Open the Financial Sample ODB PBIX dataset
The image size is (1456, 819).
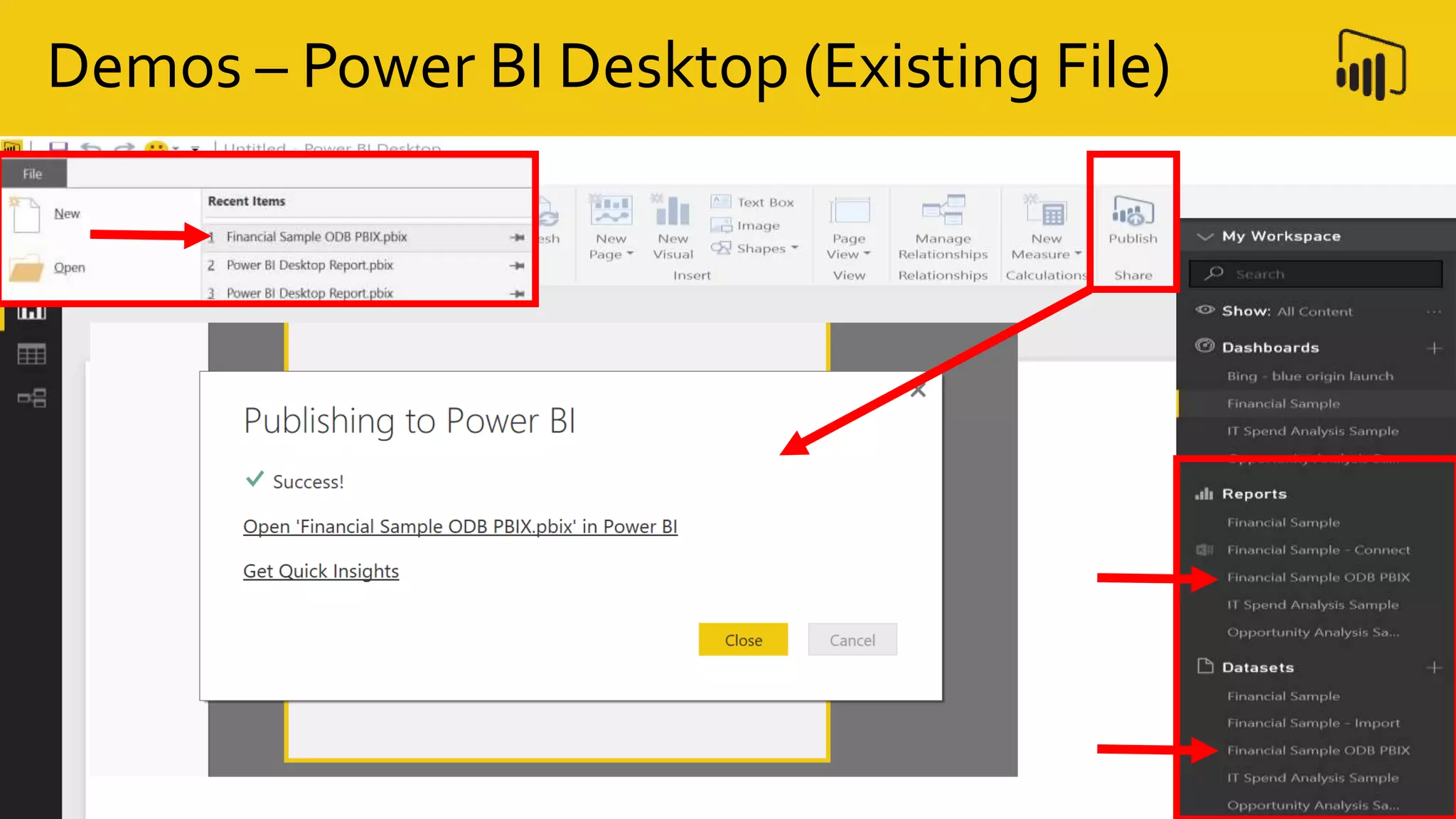point(1318,751)
